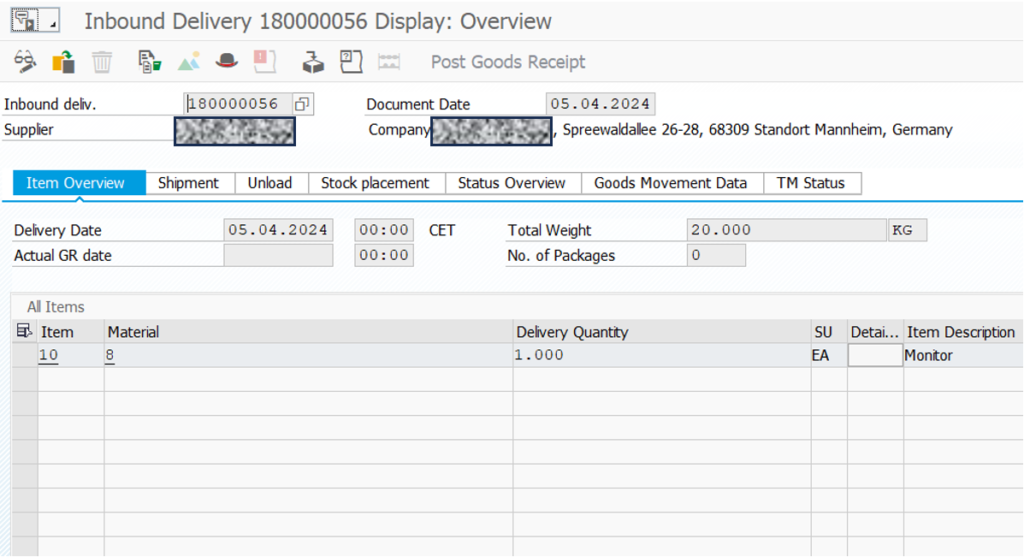Image resolution: width=1024 pixels, height=557 pixels.
Task: Open value help beside Inbound deliv. field
Action: click(301, 104)
